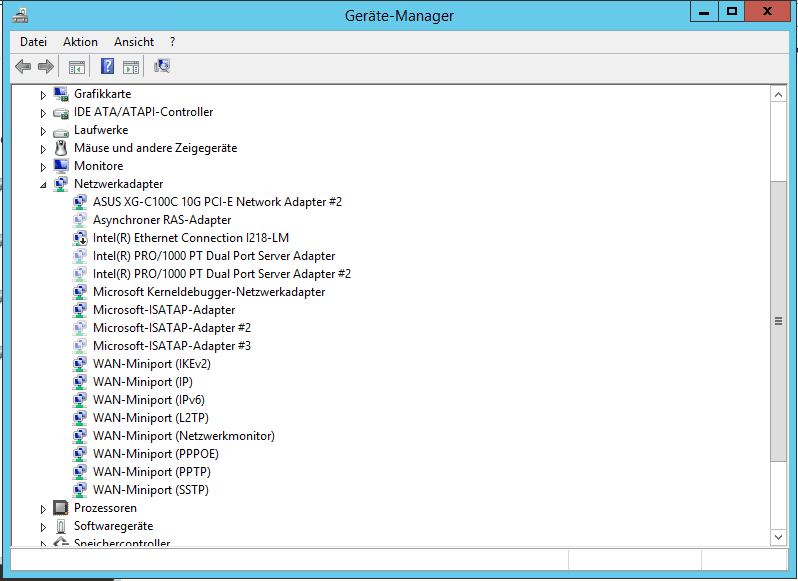798x581 pixels.
Task: Expand the Prozessoren node
Action: pos(43,509)
